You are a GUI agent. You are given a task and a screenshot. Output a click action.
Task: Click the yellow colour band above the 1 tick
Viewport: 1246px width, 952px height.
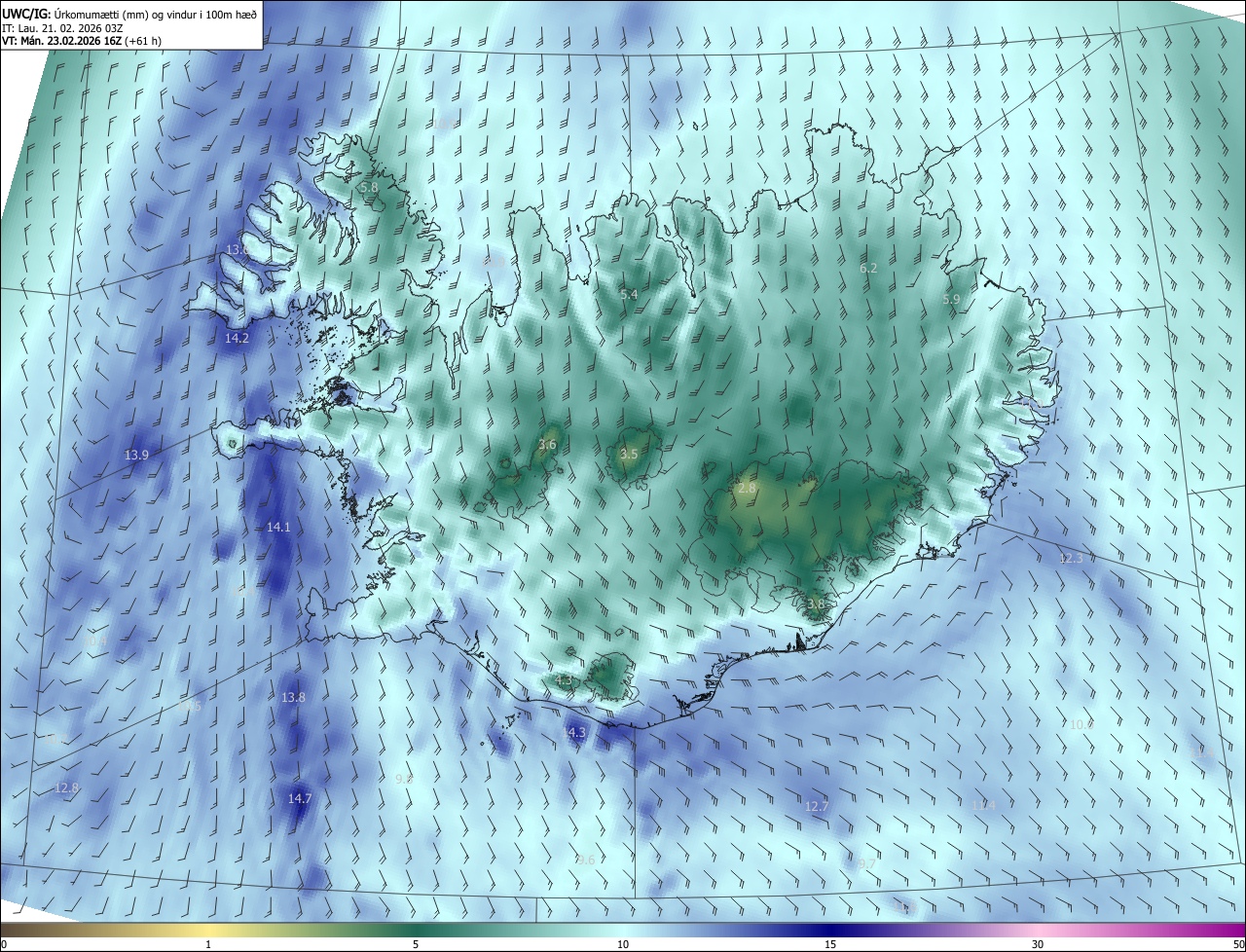click(208, 930)
